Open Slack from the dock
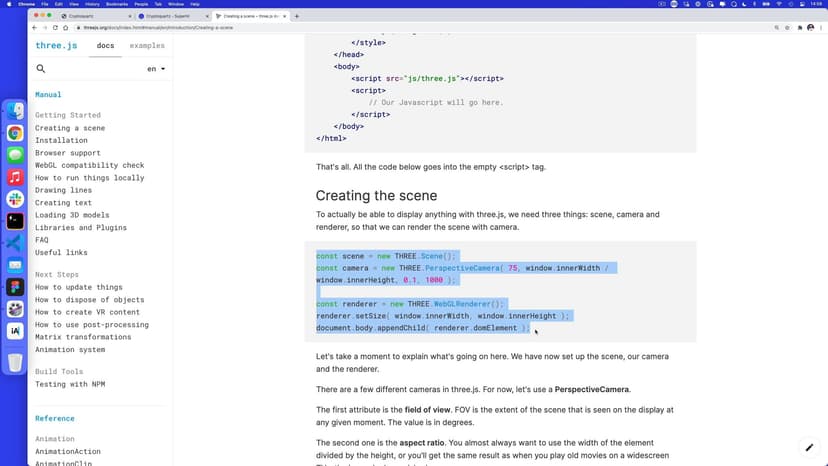 (x=15, y=199)
